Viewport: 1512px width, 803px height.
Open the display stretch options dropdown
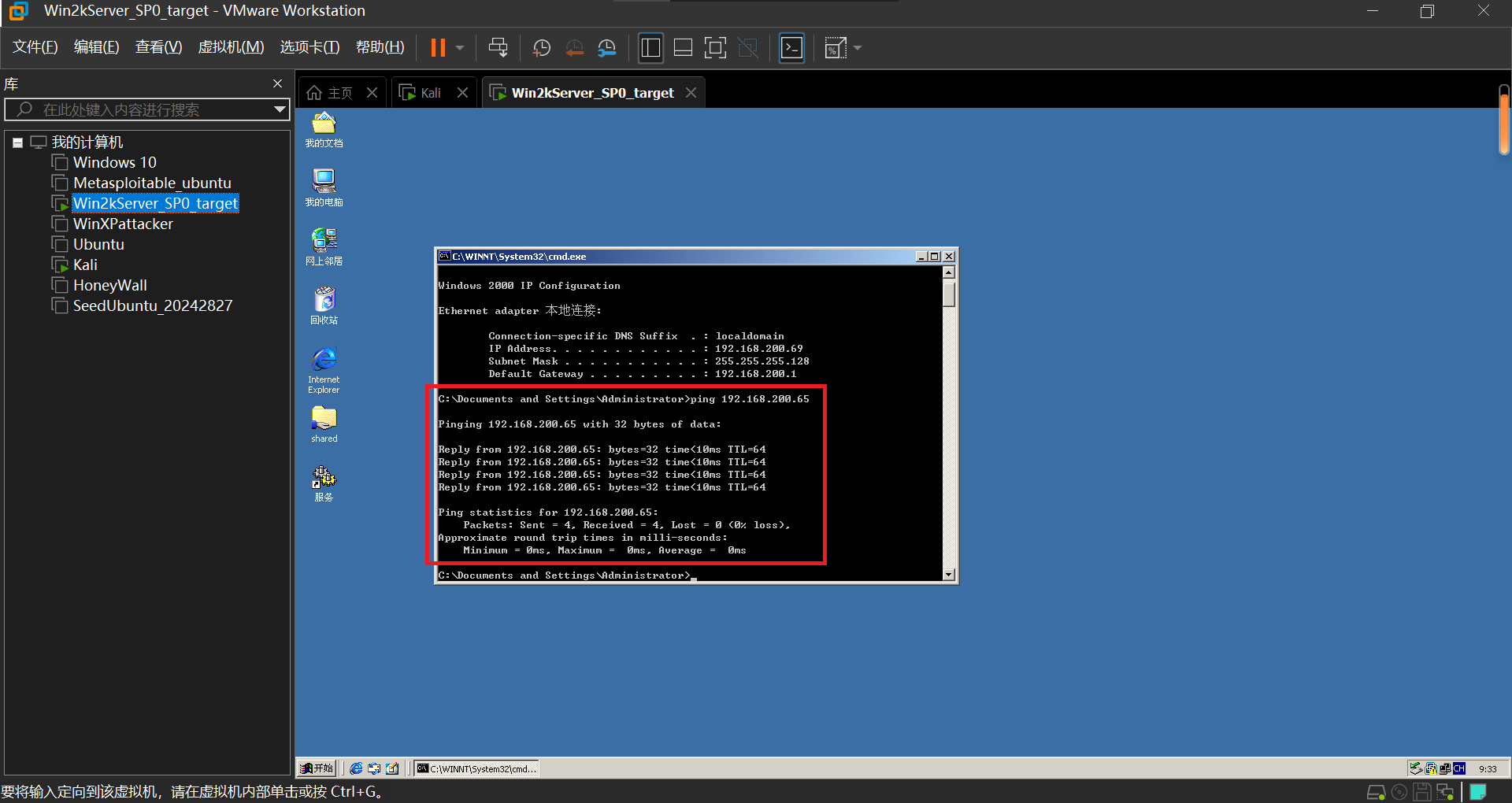pyautogui.click(x=858, y=48)
